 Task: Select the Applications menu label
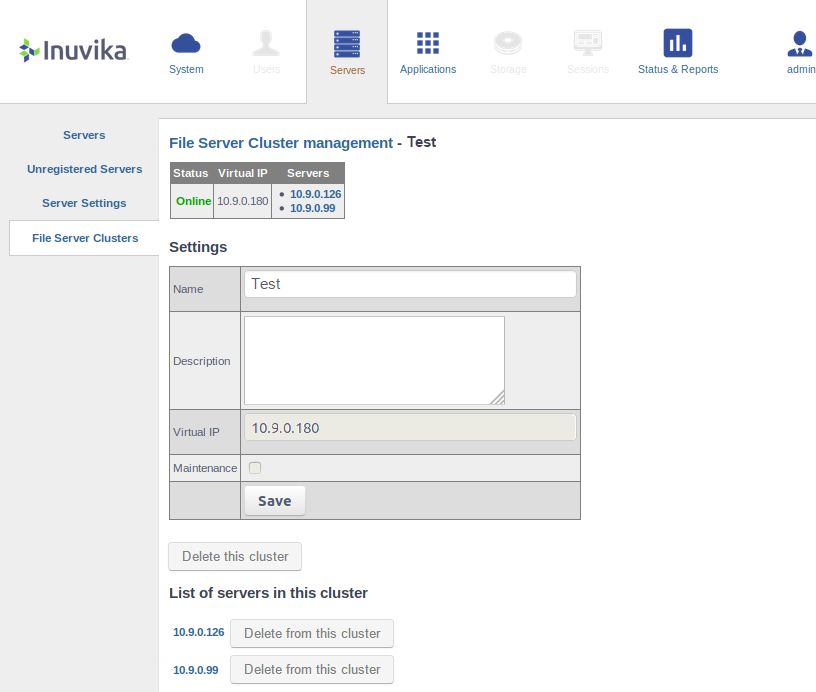click(x=428, y=69)
